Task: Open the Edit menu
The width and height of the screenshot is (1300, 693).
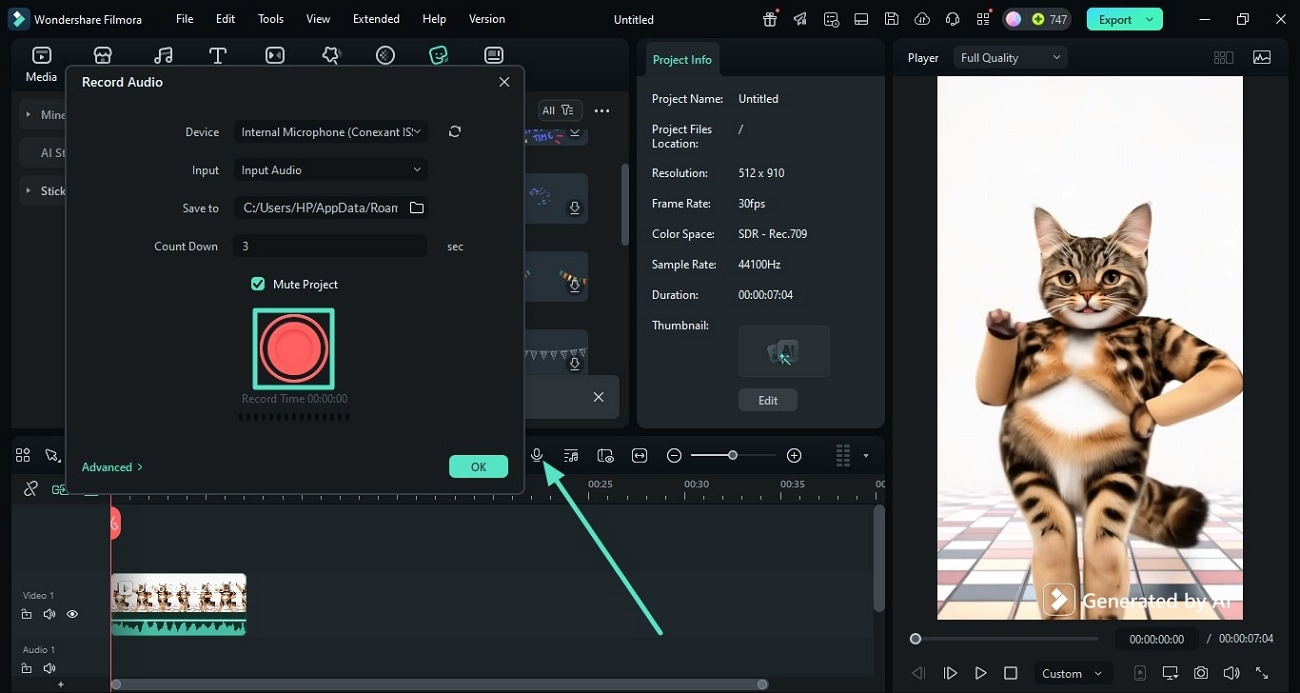Action: click(226, 19)
